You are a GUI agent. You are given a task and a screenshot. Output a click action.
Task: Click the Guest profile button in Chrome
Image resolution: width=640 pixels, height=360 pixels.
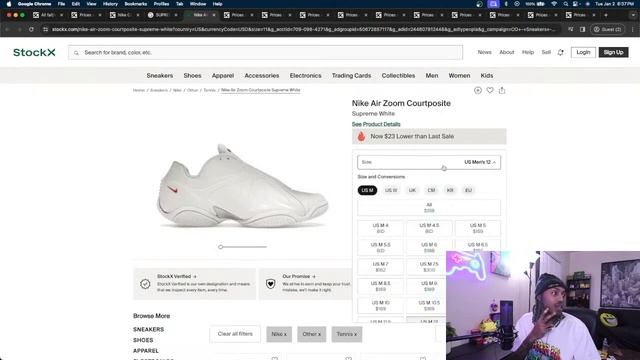coord(607,29)
